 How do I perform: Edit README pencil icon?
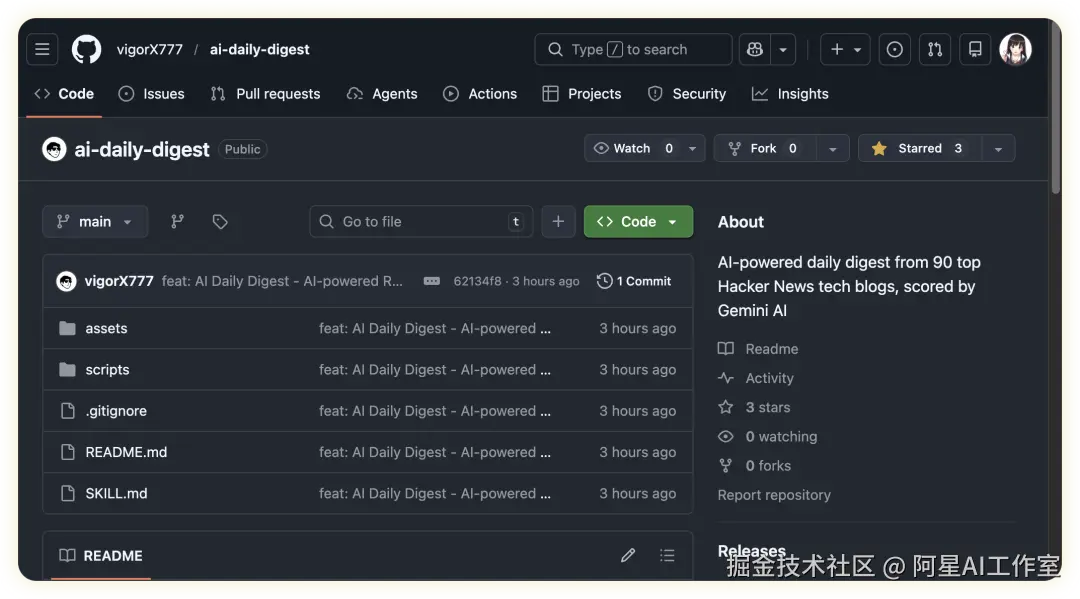(627, 556)
